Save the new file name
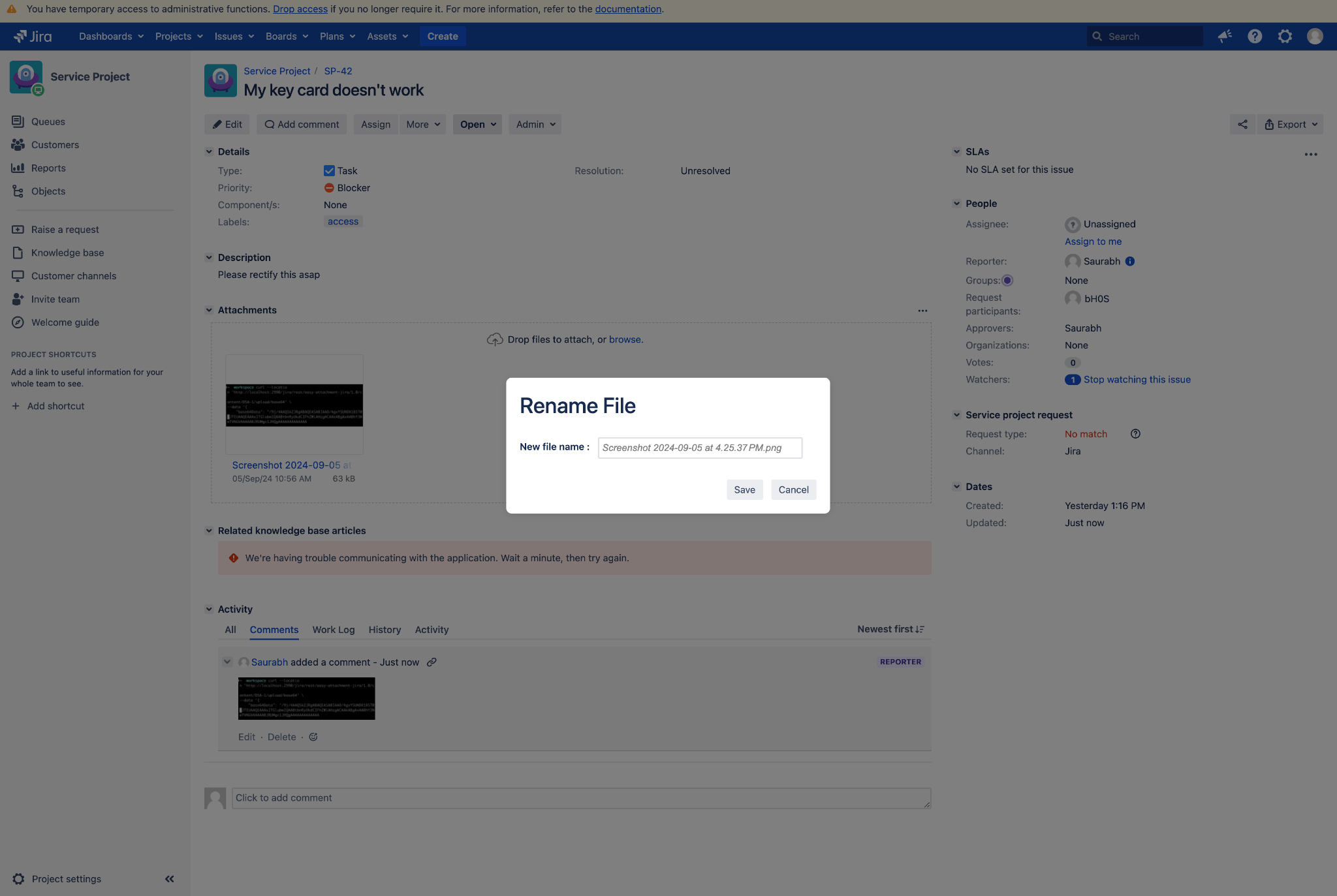Image resolution: width=1337 pixels, height=896 pixels. click(x=744, y=490)
